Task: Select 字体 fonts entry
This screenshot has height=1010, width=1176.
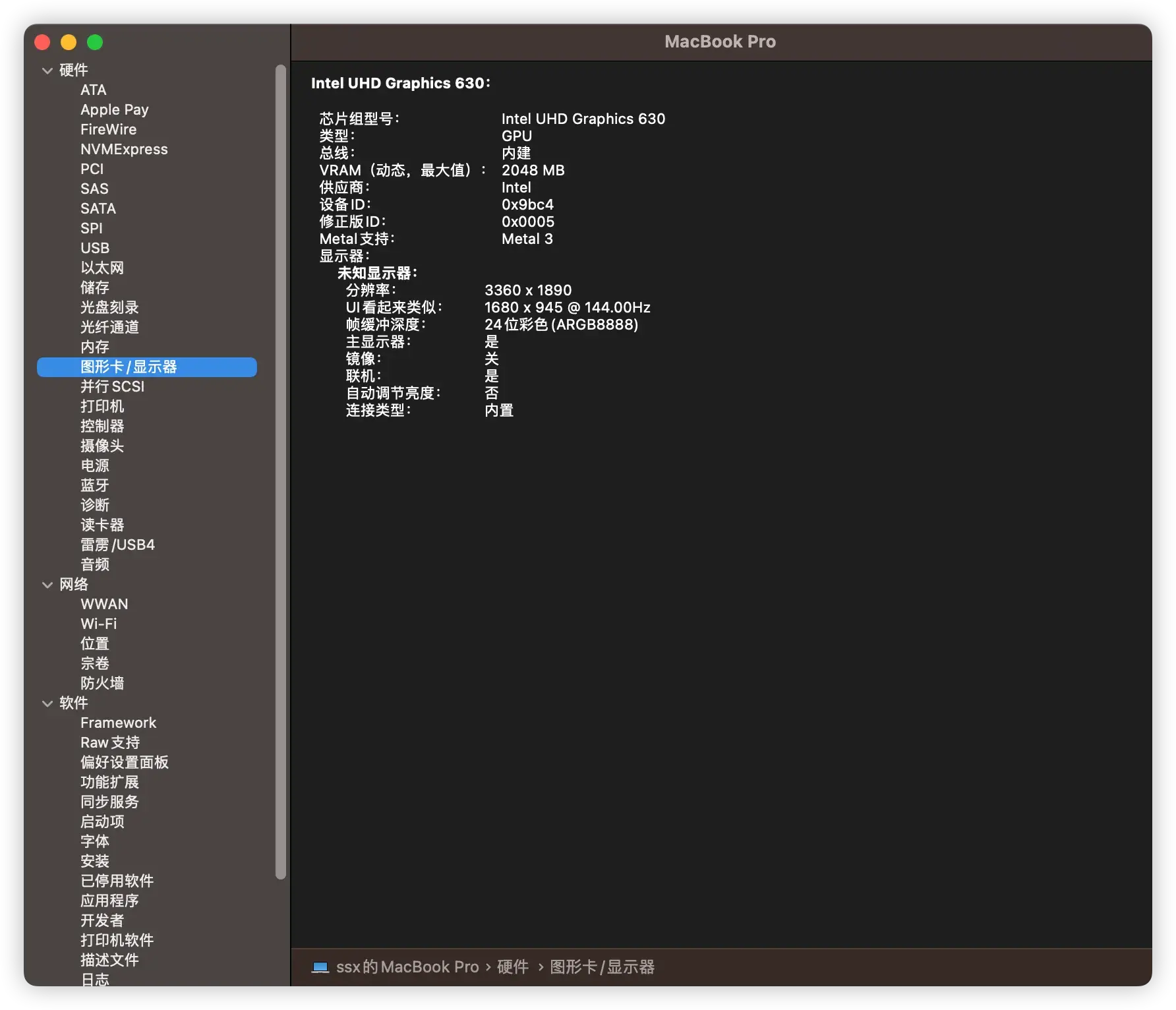Action: (x=95, y=841)
